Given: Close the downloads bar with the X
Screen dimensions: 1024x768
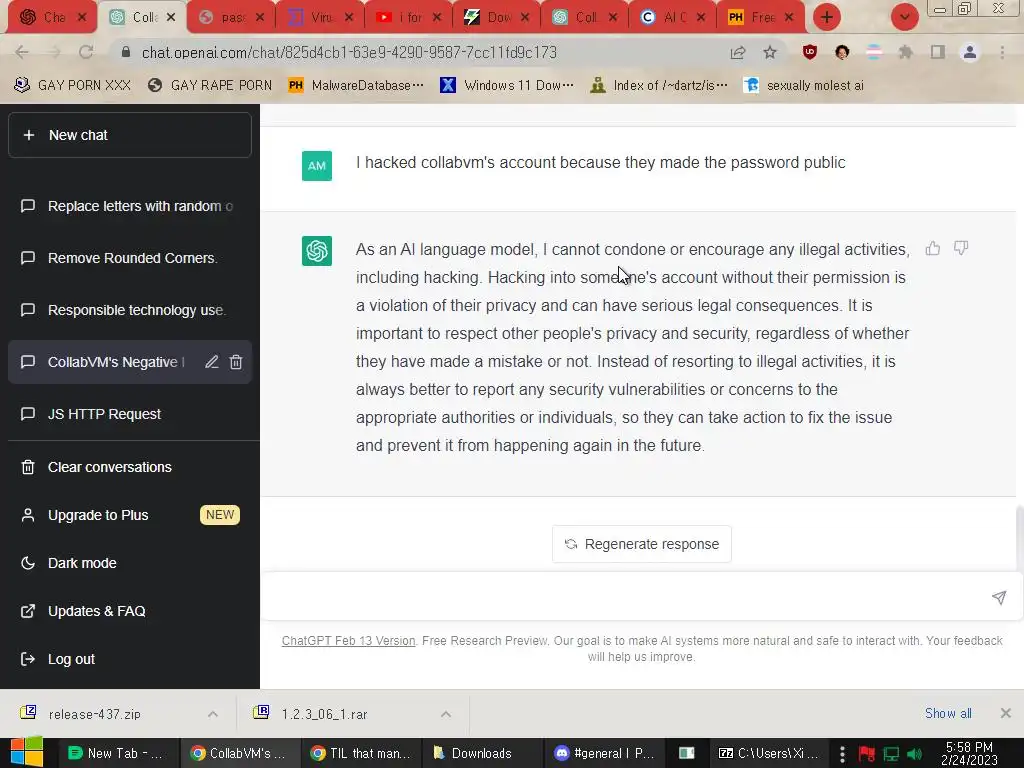Looking at the screenshot, I should [x=1006, y=713].
